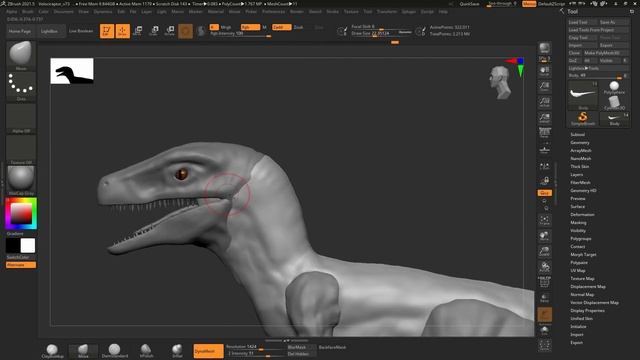The width and height of the screenshot is (640, 360).
Task: Open the Zplugin menu
Action: tap(409, 12)
